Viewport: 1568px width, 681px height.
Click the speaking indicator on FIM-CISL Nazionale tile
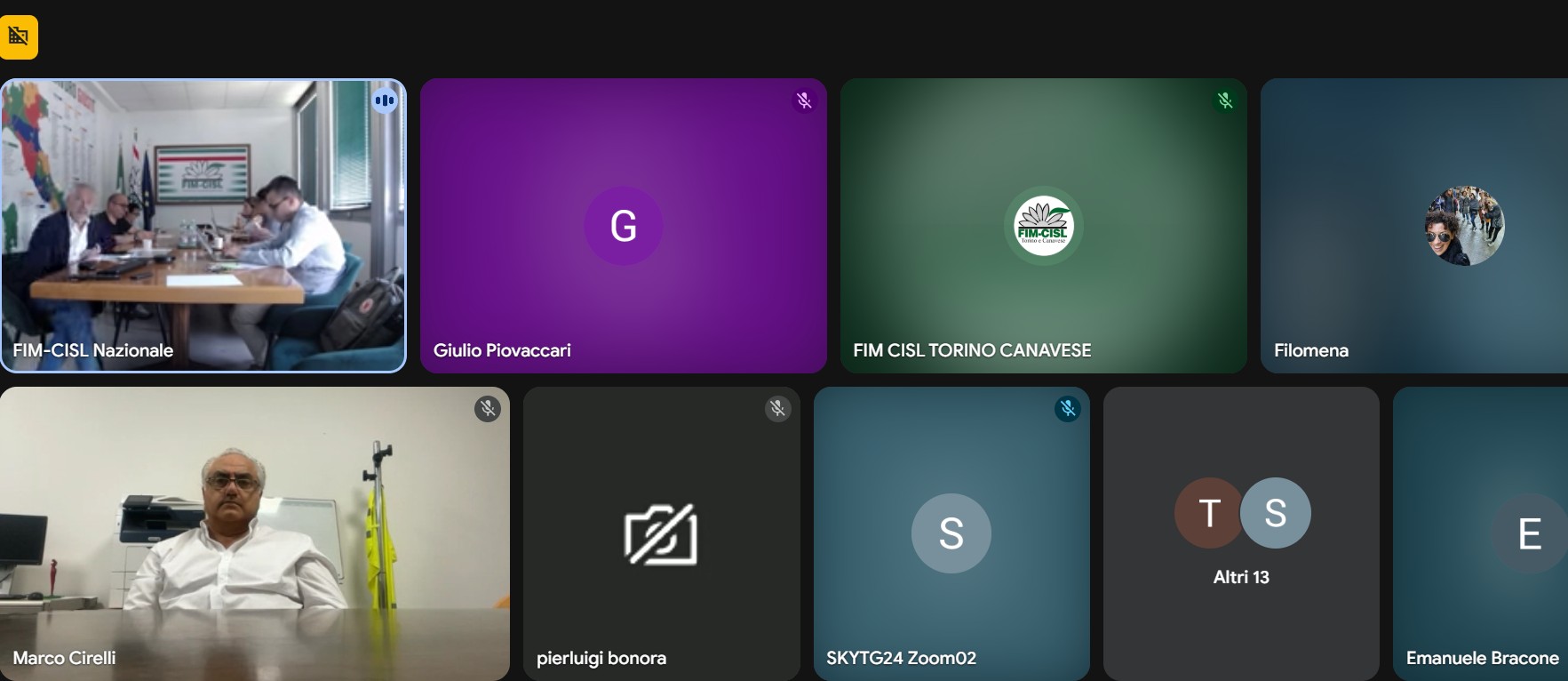[x=384, y=100]
